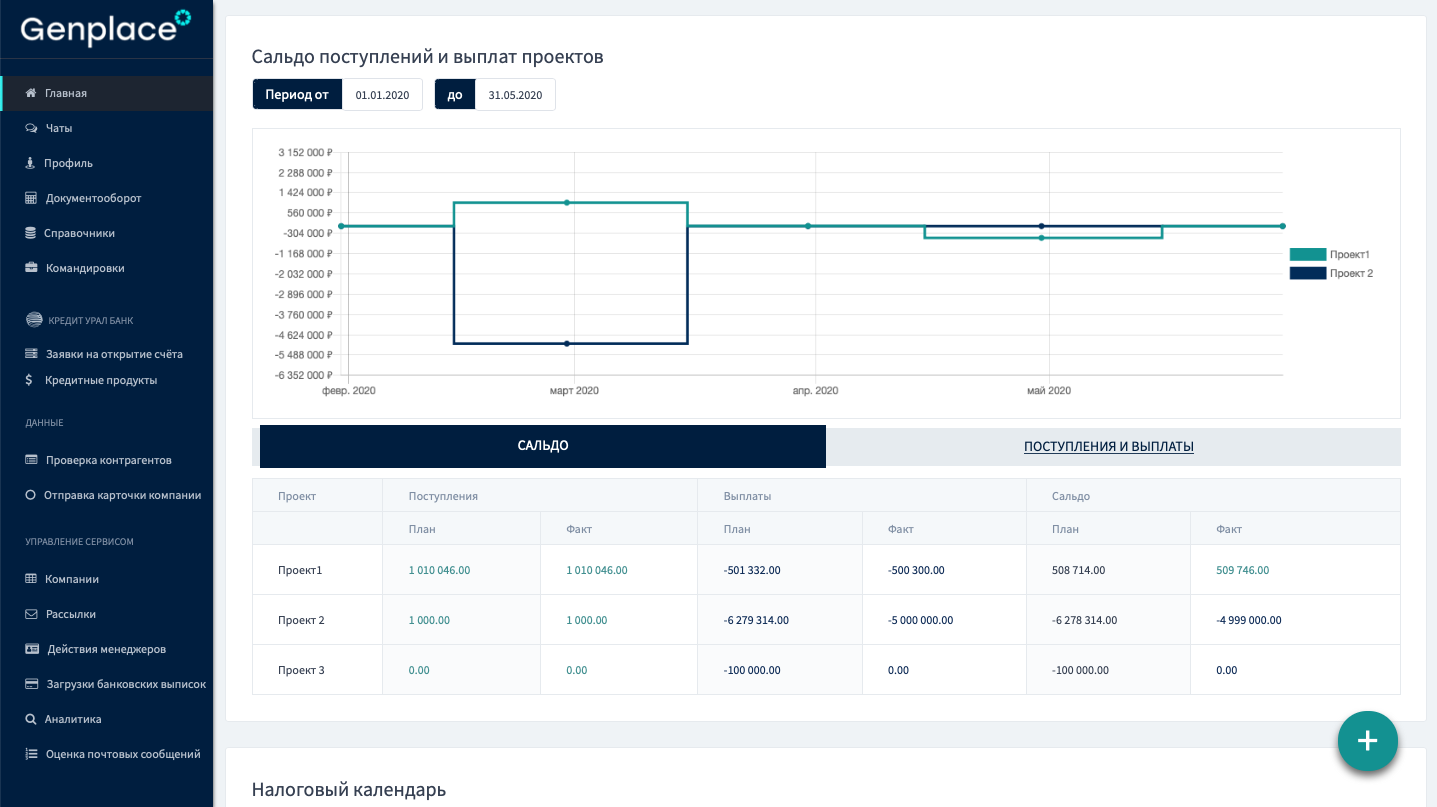Click the Проект1 point below май 2020 line

tap(1041, 238)
